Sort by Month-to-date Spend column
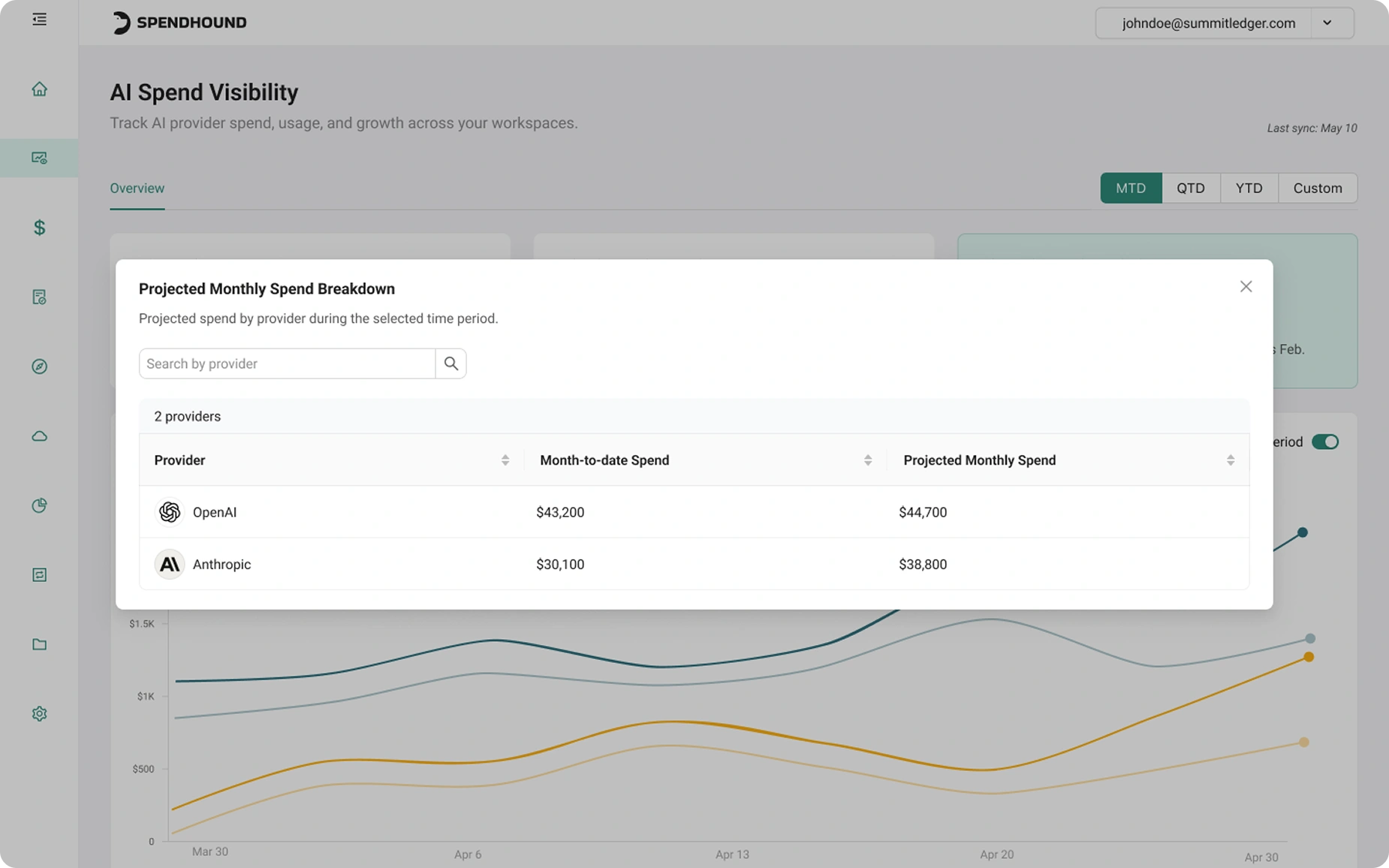Screen dimensions: 1389x868 click(x=868, y=460)
